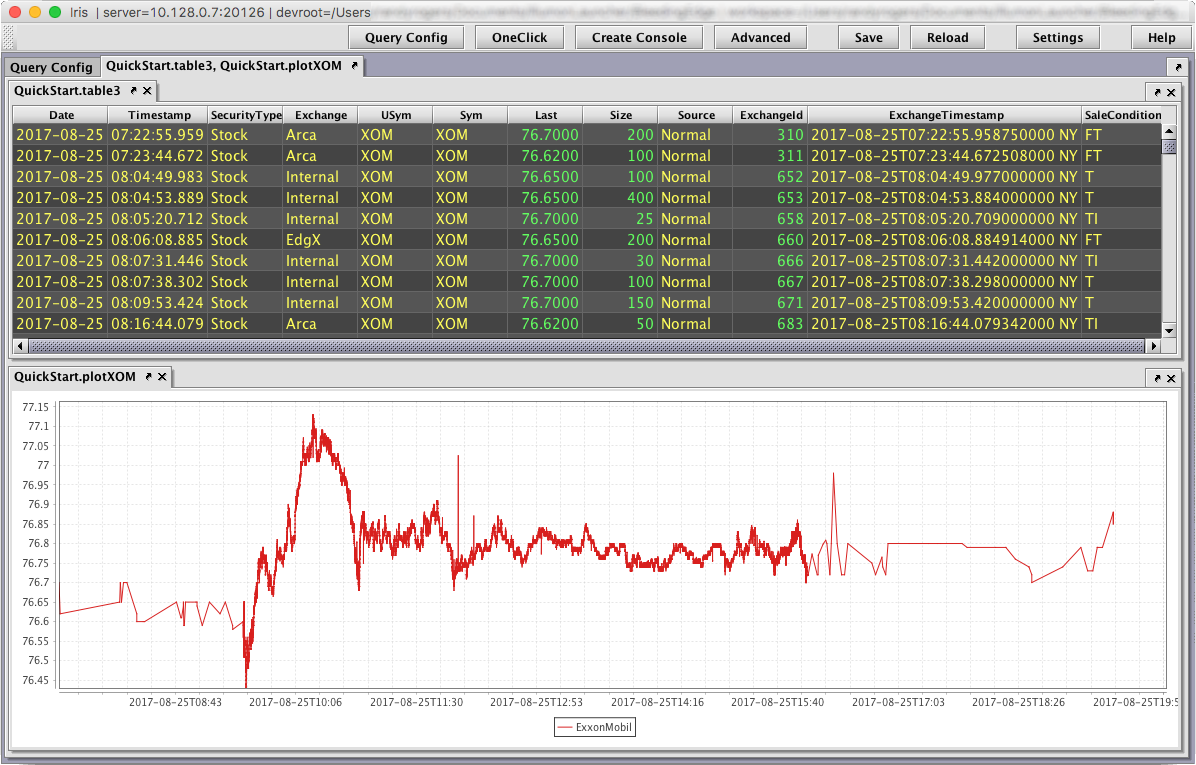
Task: Click the undock arrow on the main QuickStart.table3, QuickStart.plotXOM tab
Action: pos(354,66)
